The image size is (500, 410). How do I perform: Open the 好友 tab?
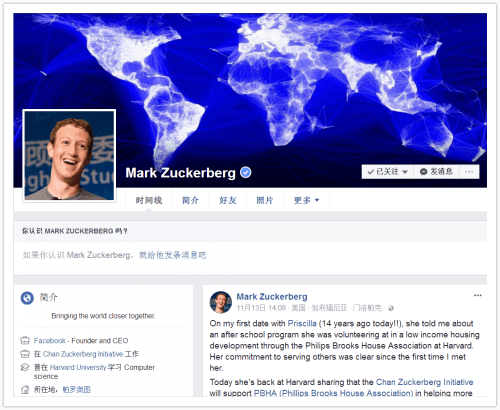[228, 200]
